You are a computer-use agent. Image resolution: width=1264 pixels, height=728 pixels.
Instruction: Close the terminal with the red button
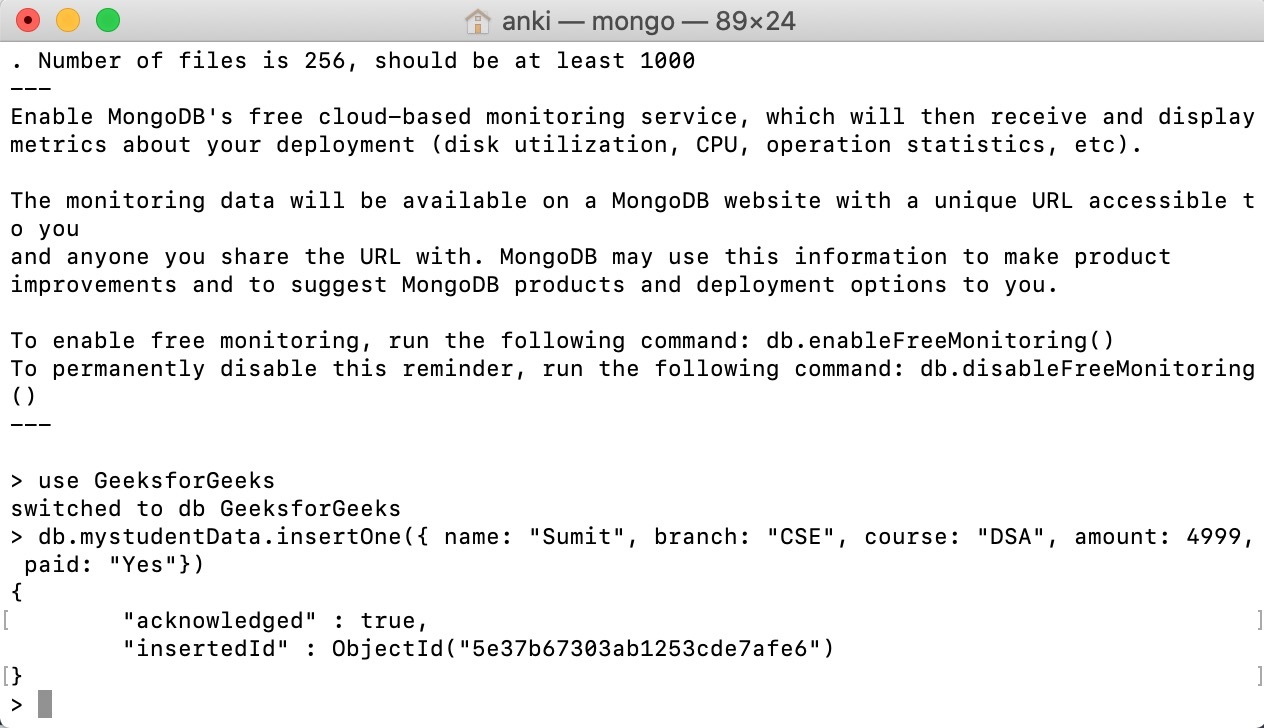29,20
